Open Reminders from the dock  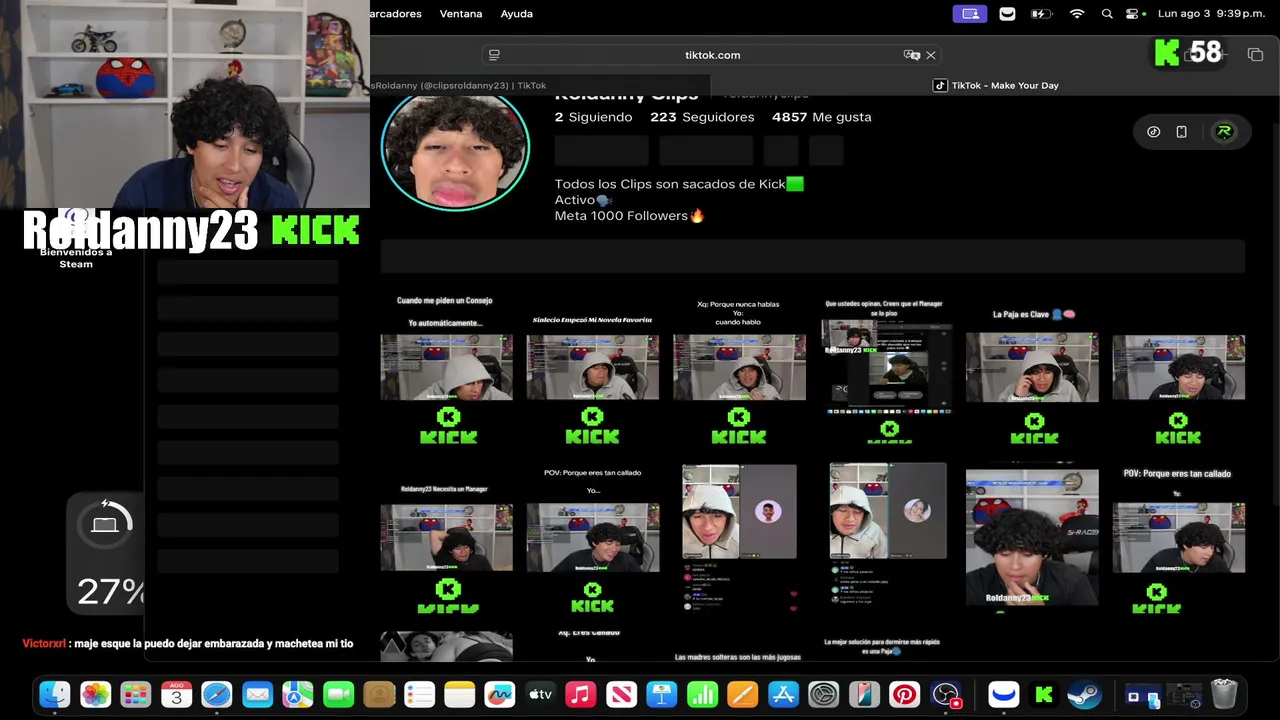419,694
